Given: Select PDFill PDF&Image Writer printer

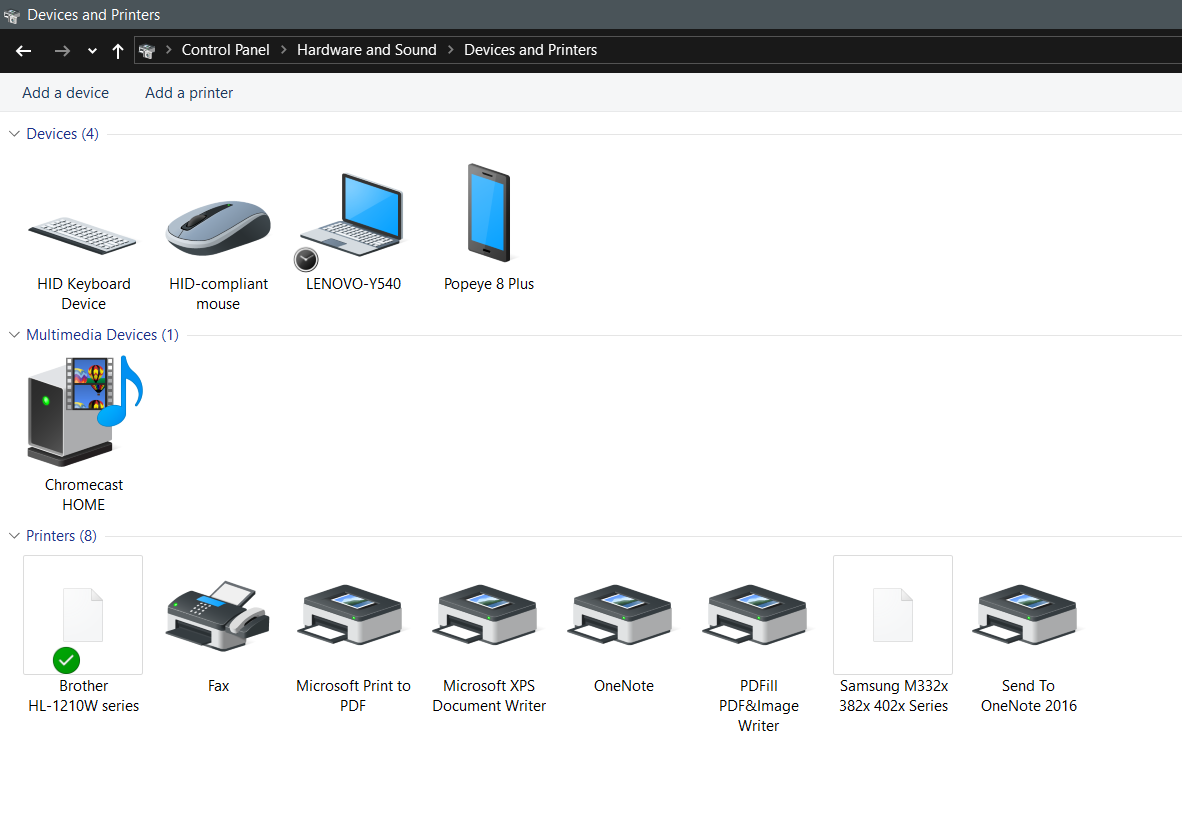Looking at the screenshot, I should point(758,615).
